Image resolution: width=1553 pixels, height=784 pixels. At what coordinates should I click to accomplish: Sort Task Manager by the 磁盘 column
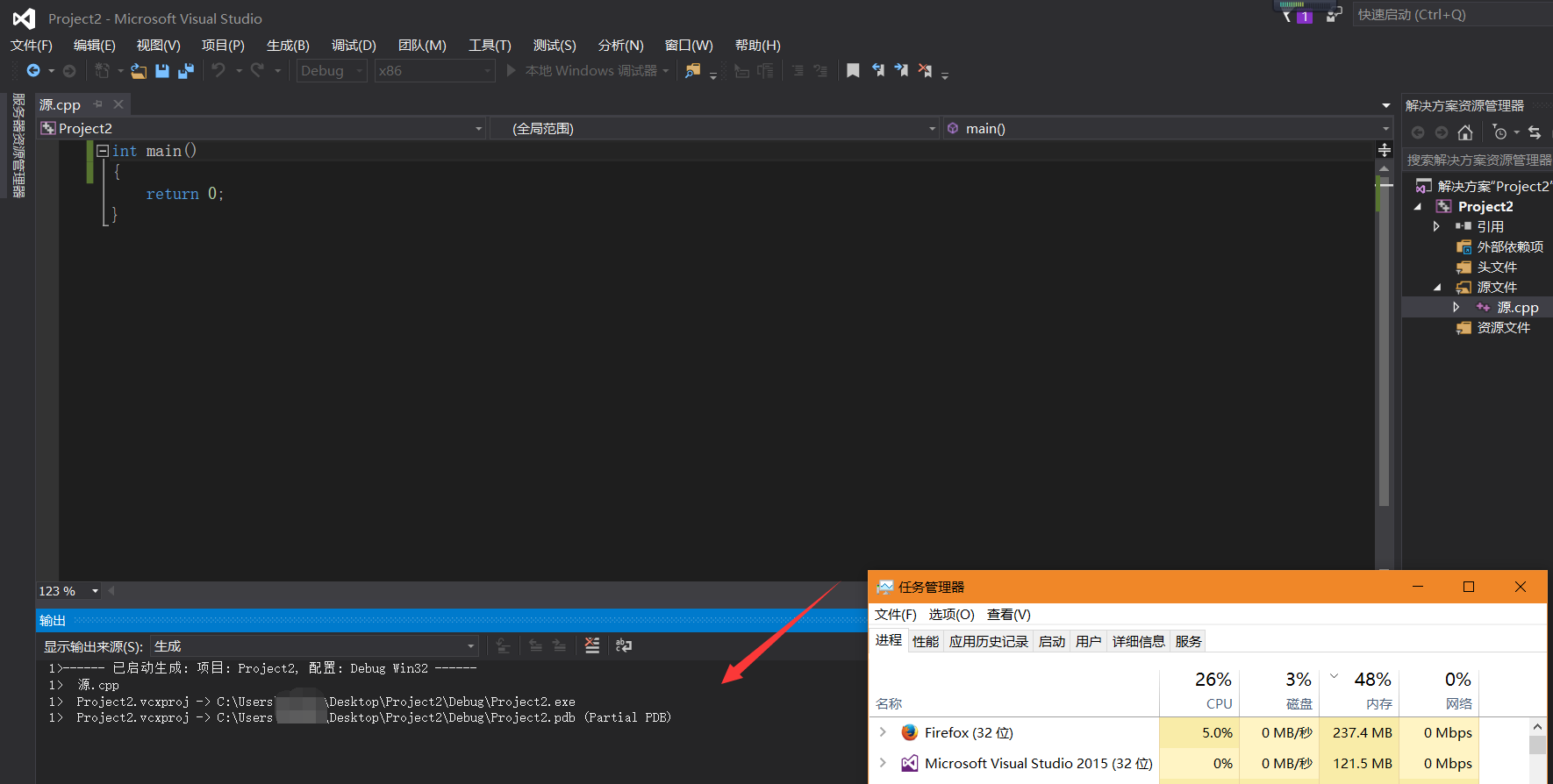click(1279, 691)
